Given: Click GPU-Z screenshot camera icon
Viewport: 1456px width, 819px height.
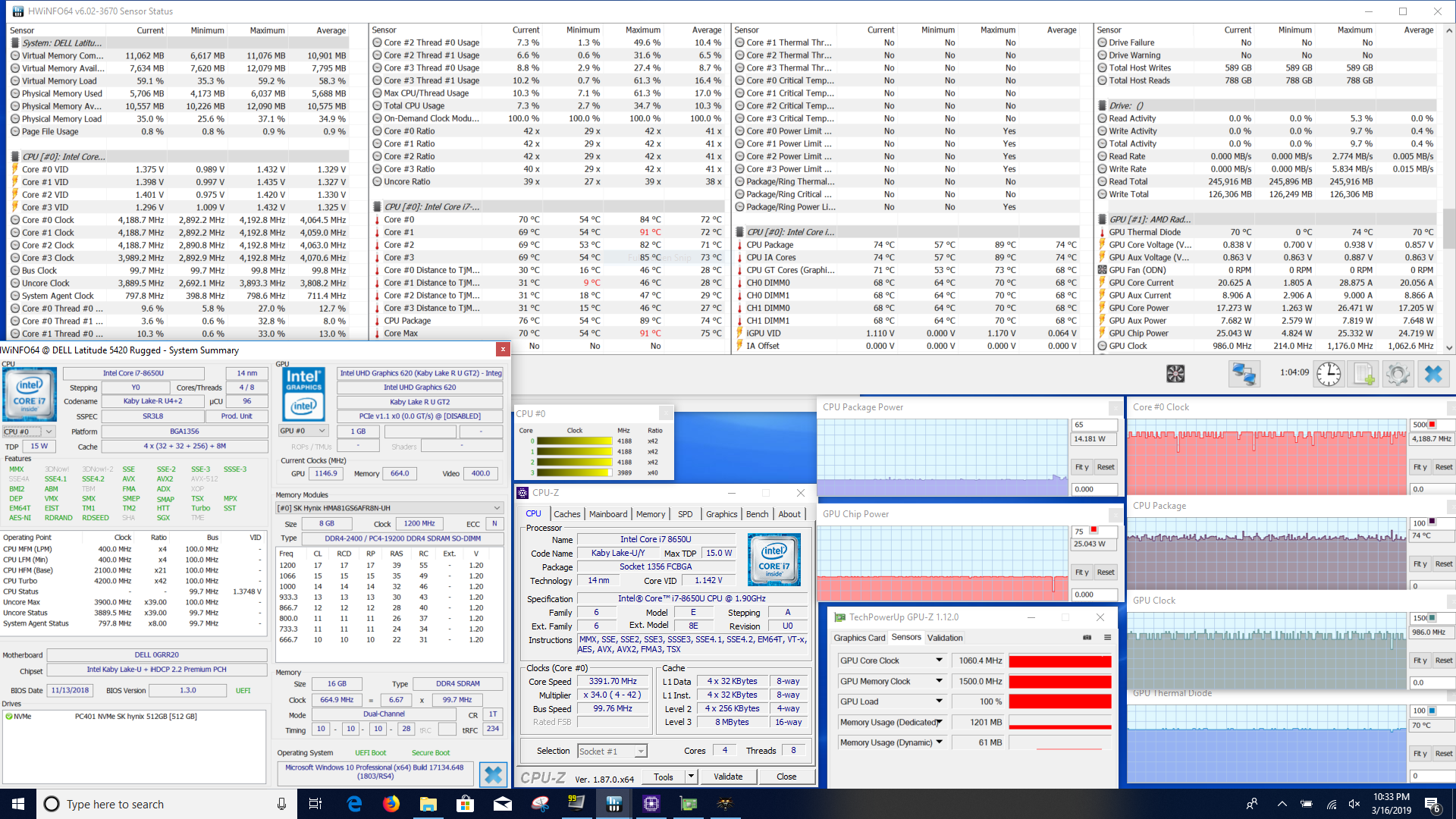Looking at the screenshot, I should click(x=1087, y=638).
